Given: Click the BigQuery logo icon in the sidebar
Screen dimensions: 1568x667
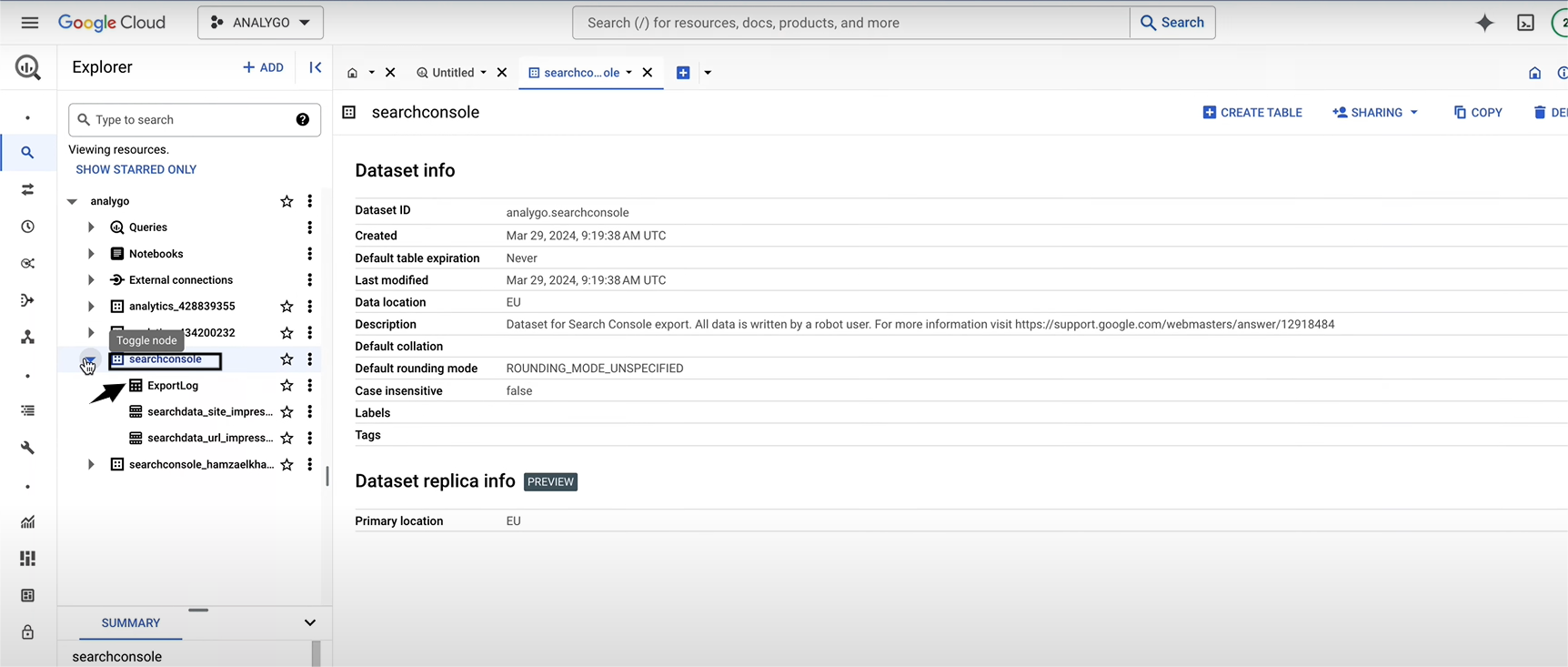Looking at the screenshot, I should pyautogui.click(x=28, y=67).
